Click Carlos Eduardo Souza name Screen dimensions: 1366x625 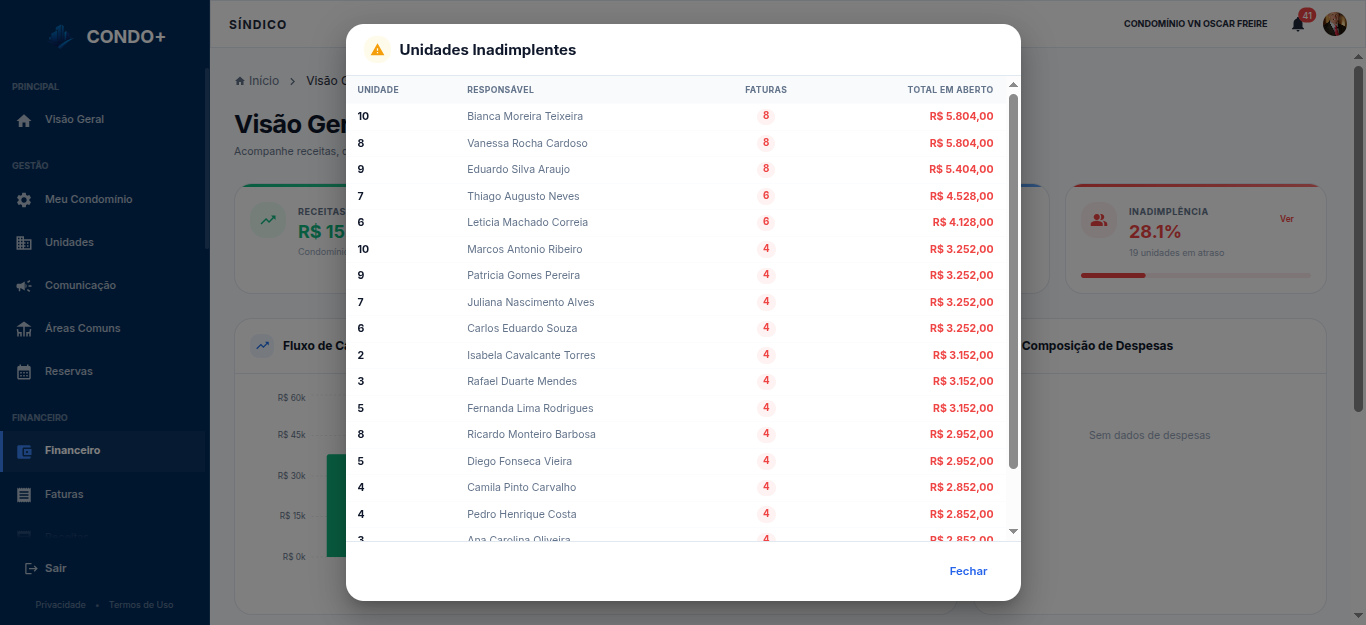coord(522,329)
